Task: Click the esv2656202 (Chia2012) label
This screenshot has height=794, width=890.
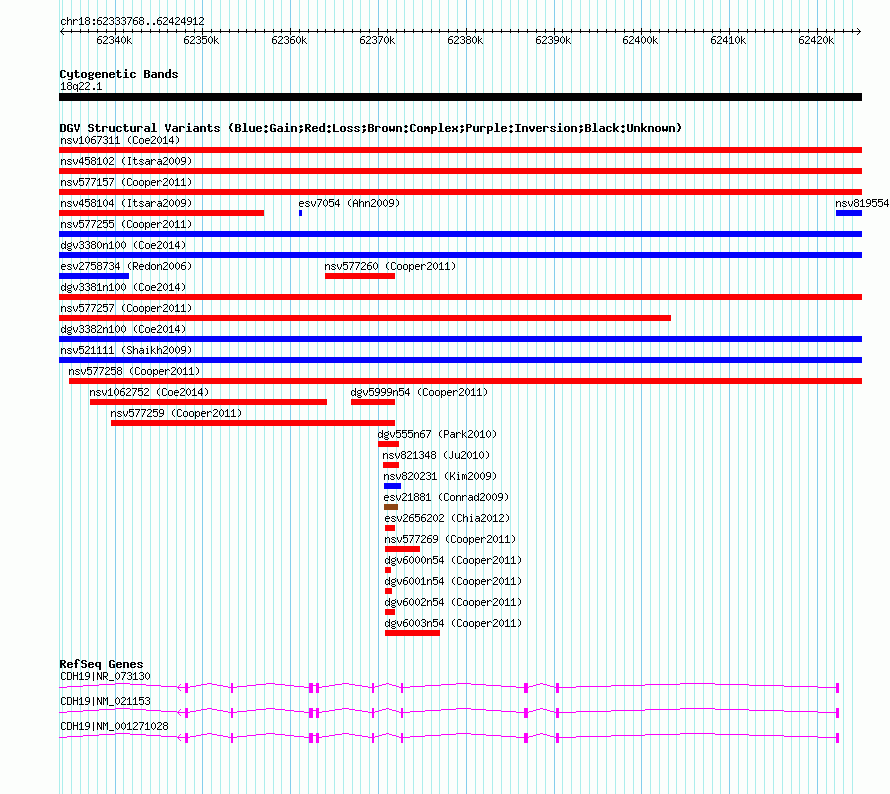Action: coord(447,518)
